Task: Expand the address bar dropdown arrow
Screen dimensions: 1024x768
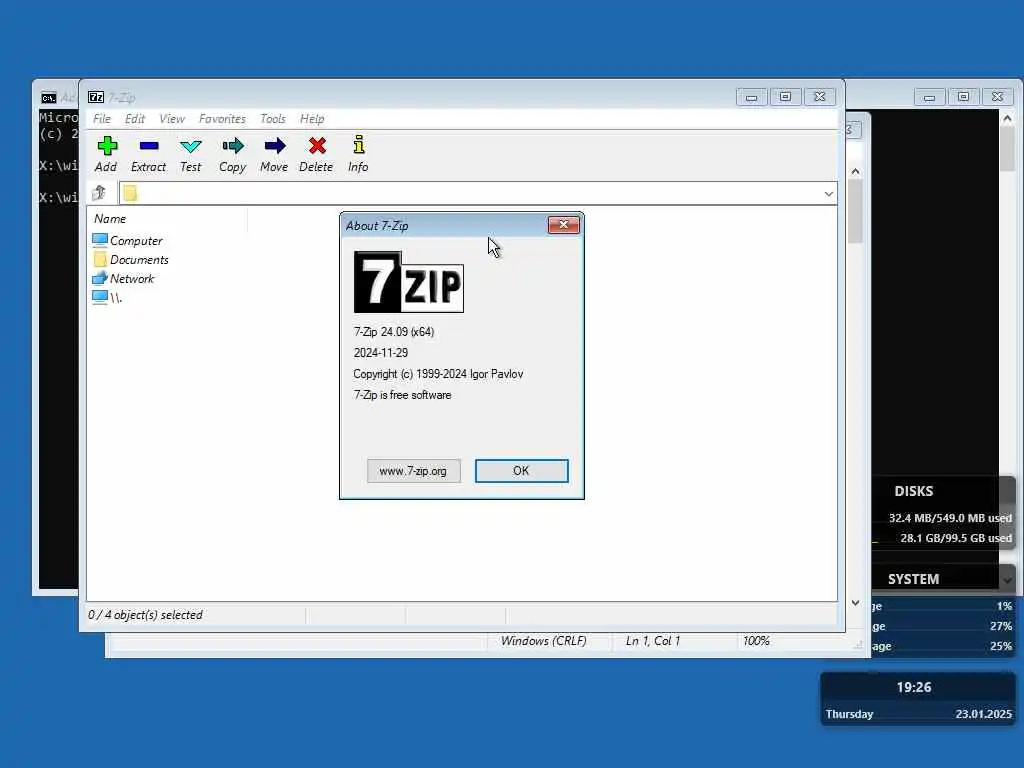Action: pos(828,194)
